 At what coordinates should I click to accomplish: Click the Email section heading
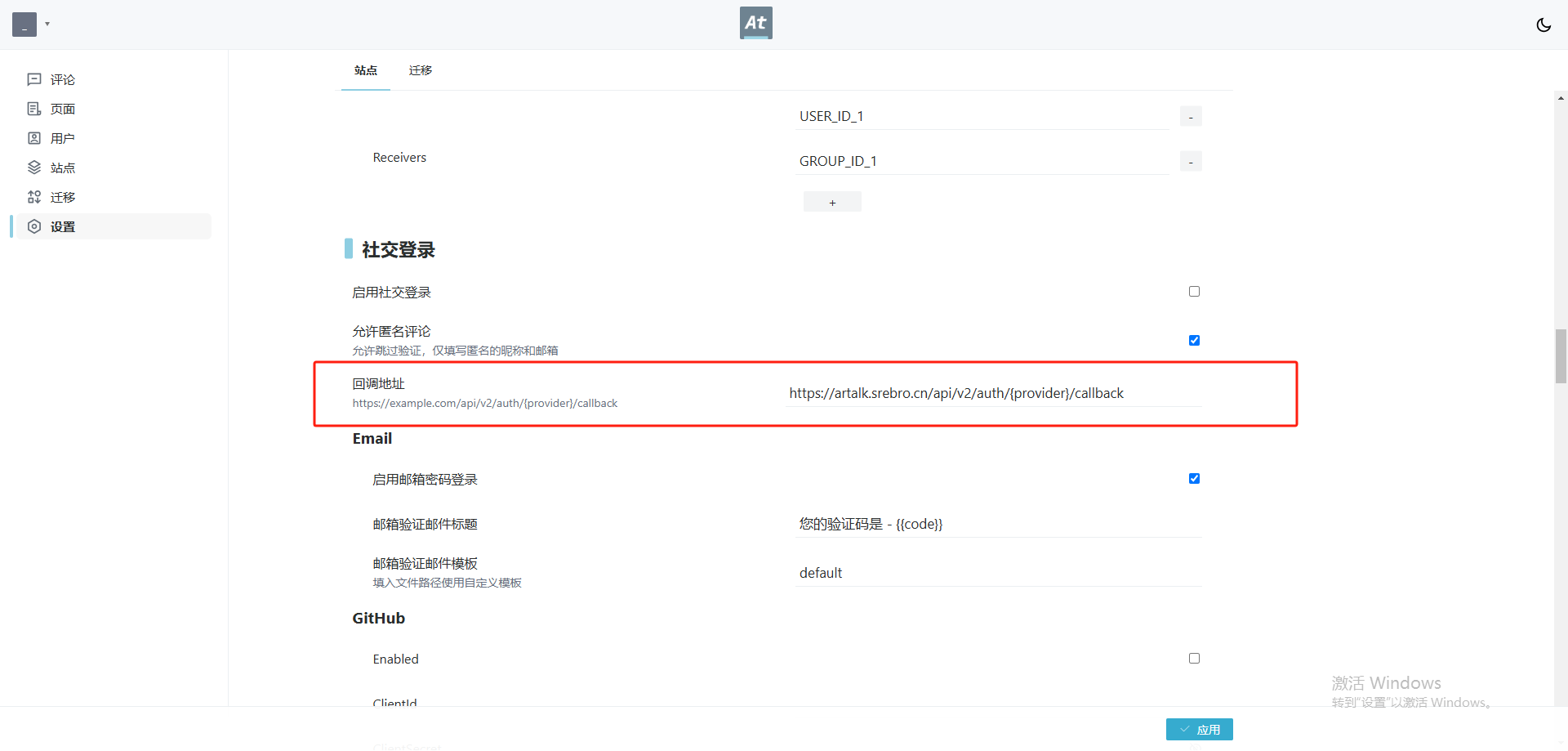(x=372, y=439)
